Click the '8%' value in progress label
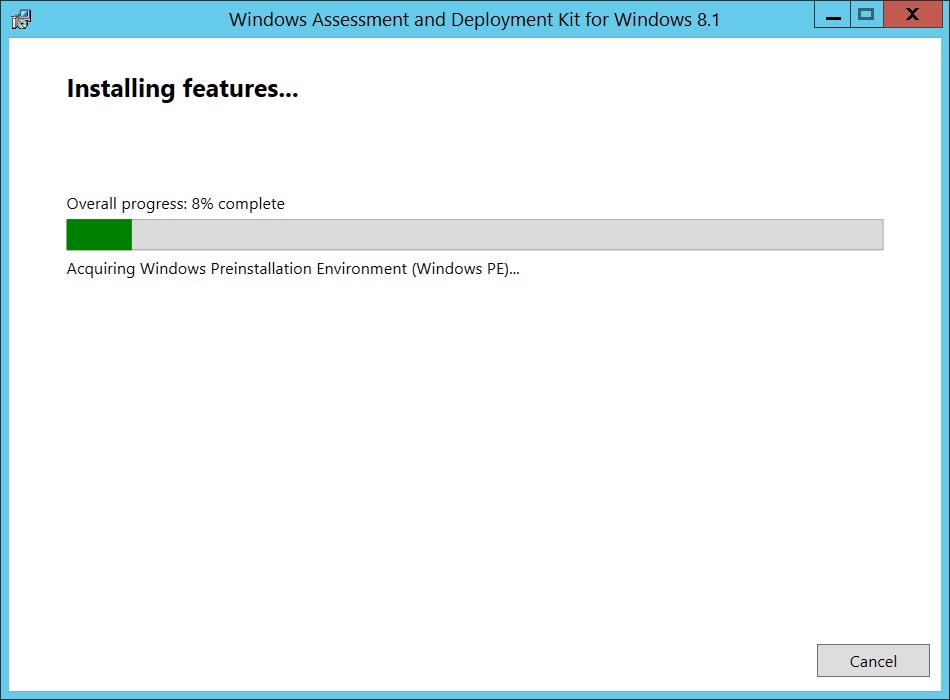The width and height of the screenshot is (950, 700). pyautogui.click(x=202, y=204)
